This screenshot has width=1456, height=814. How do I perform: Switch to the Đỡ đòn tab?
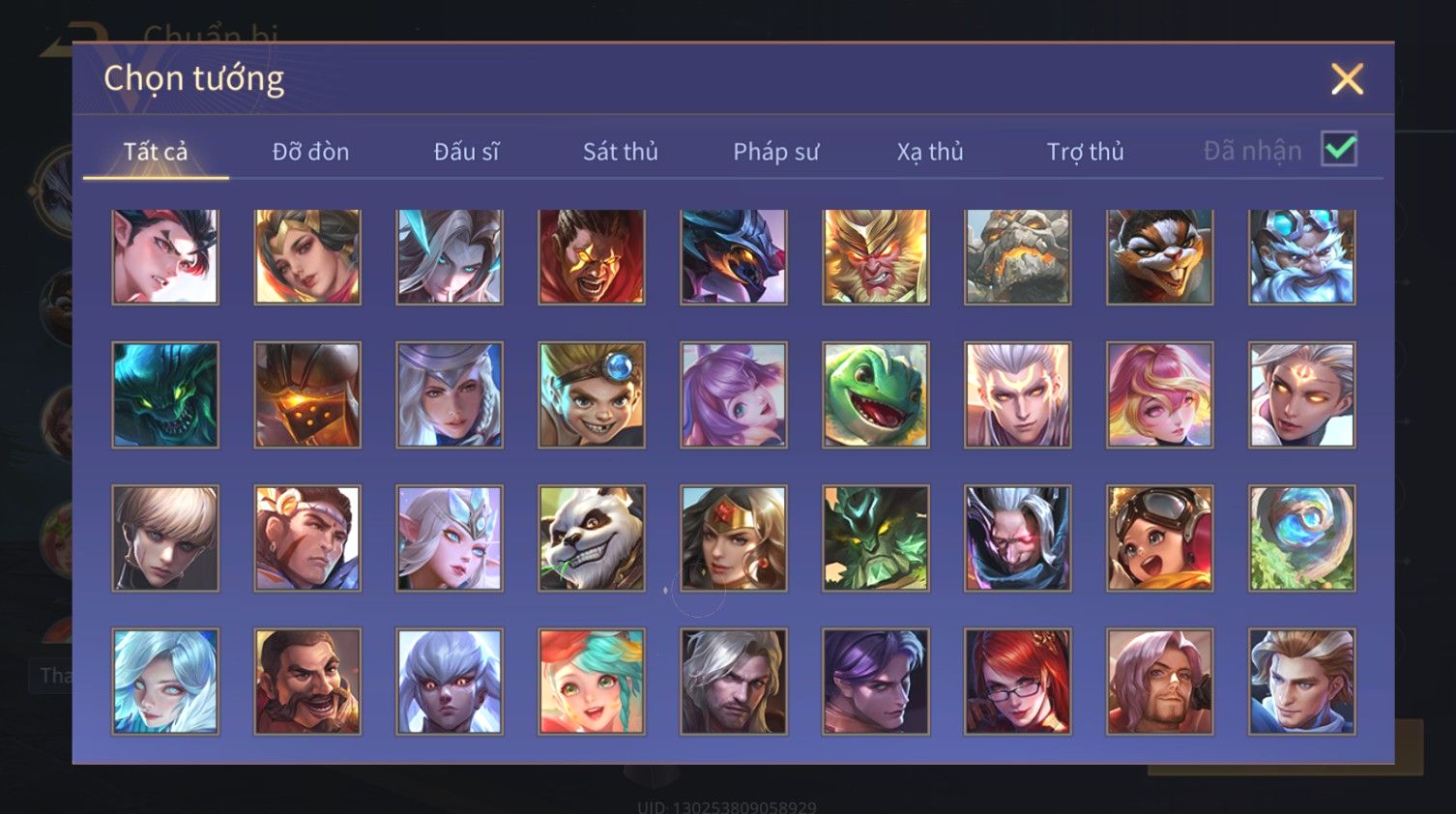pyautogui.click(x=310, y=152)
